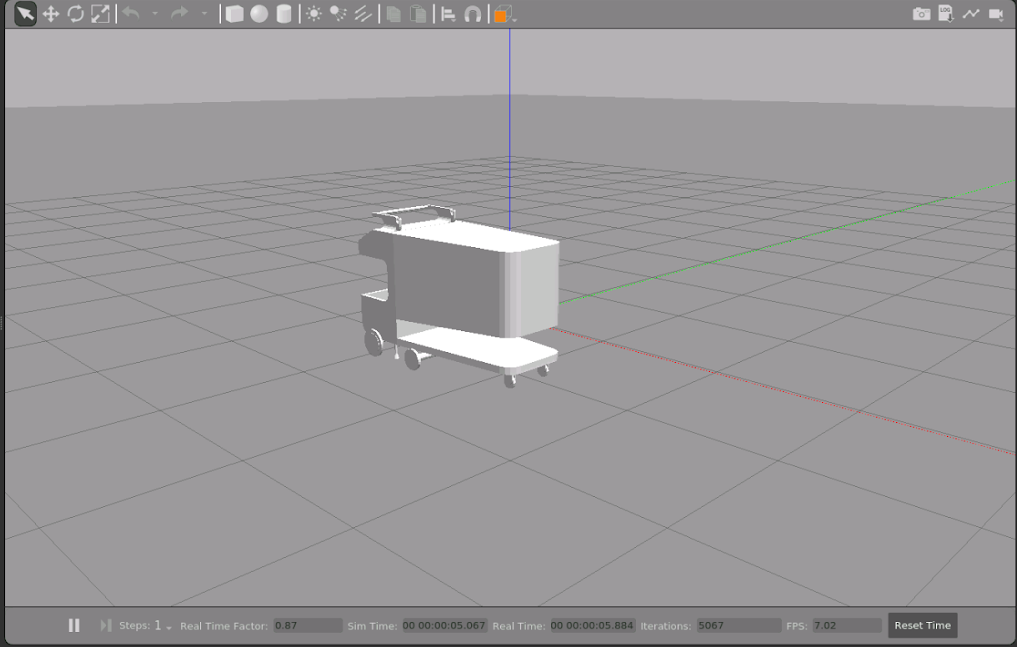
Task: Insert a sphere shape
Action: (x=259, y=14)
